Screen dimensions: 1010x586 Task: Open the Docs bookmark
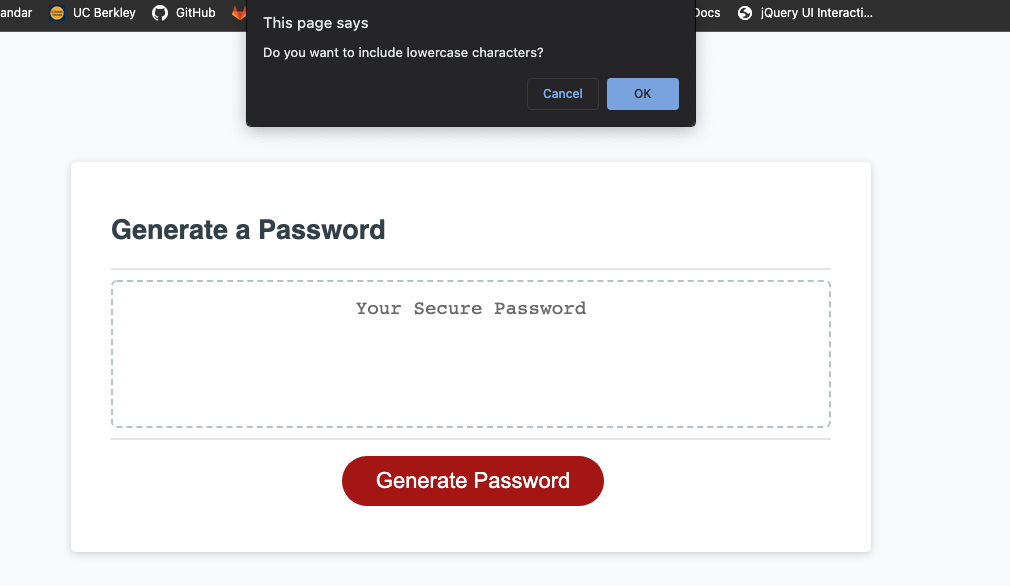coord(707,13)
